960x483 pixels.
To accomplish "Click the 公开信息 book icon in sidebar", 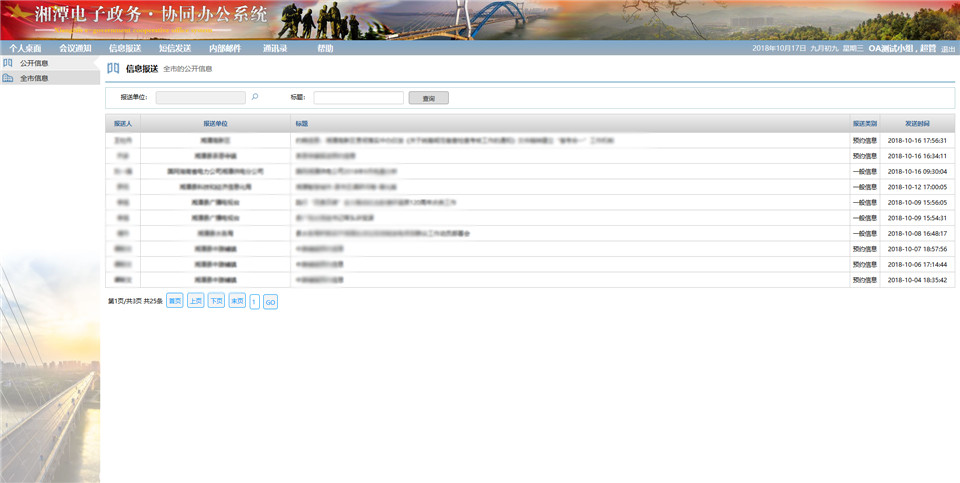I will coord(8,63).
